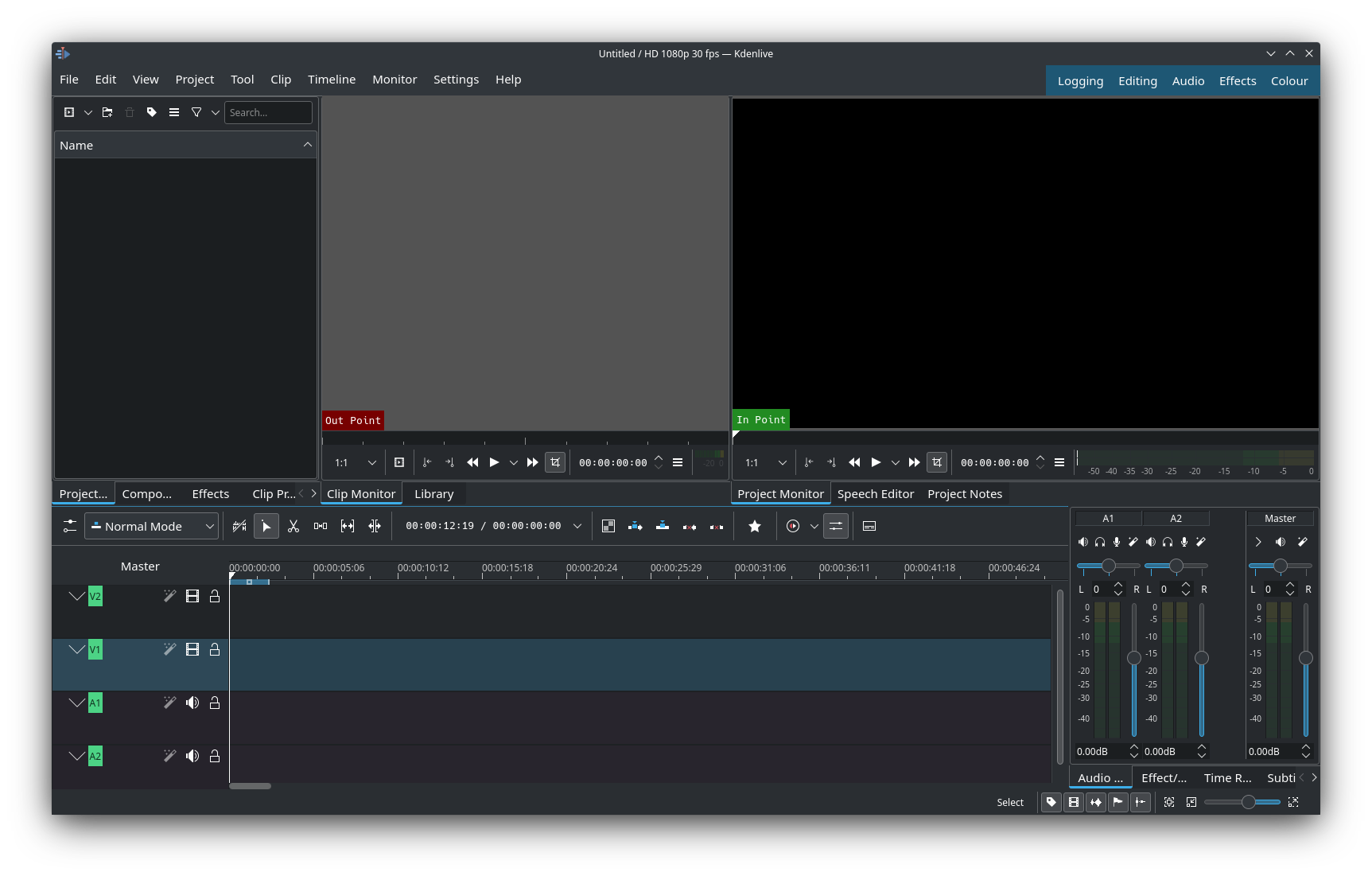Screen dimensions: 1372x876
Task: Open the Effects tab beside Compositions
Action: (x=211, y=494)
